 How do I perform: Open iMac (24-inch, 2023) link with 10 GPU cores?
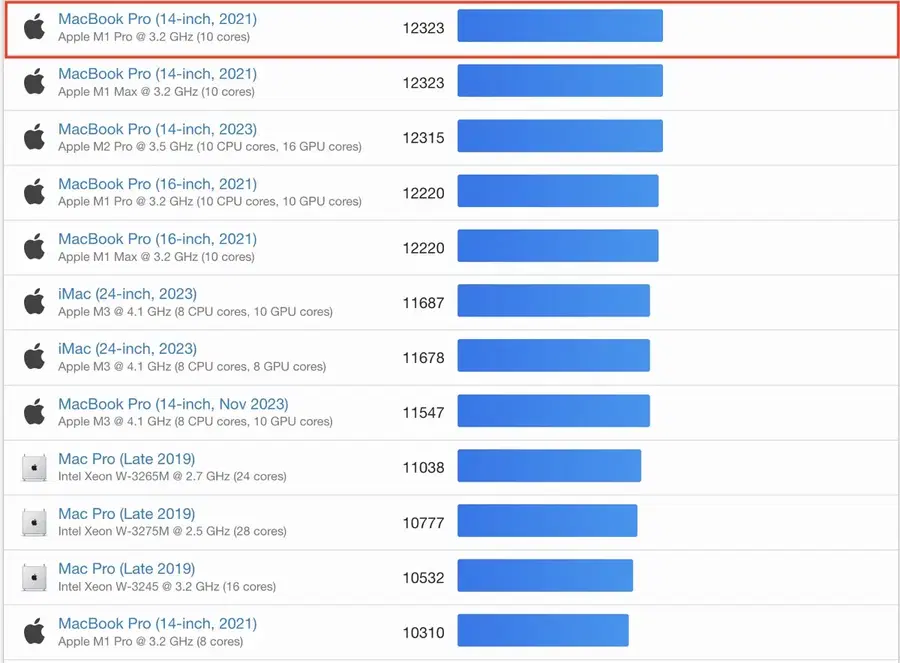127,294
